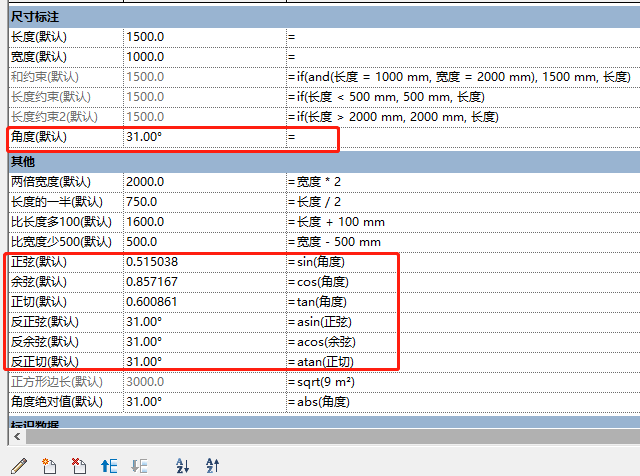
Task: Collapse the 其他 group header
Action: [324, 162]
